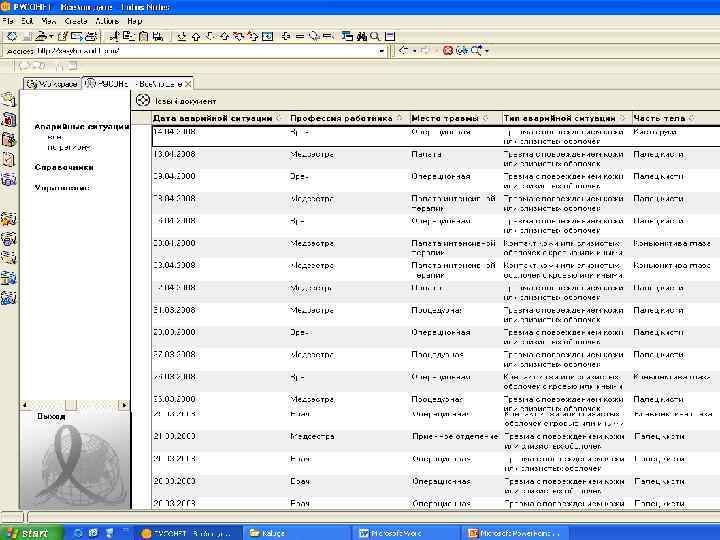Select the 13.04.2008 Медсестра Палата row
The width and height of the screenshot is (720, 540).
(x=436, y=158)
